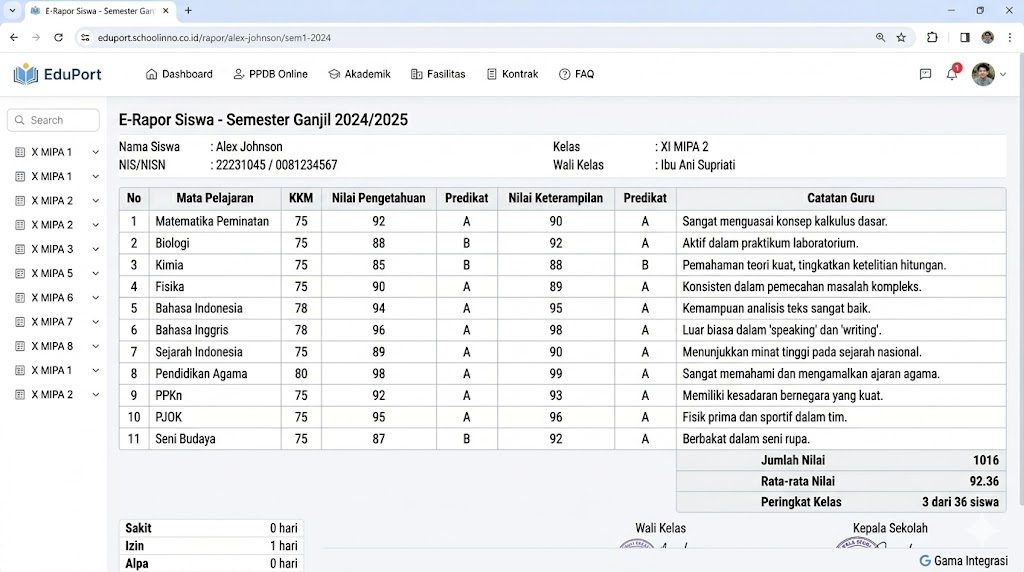Click the KKM column header

click(x=301, y=199)
